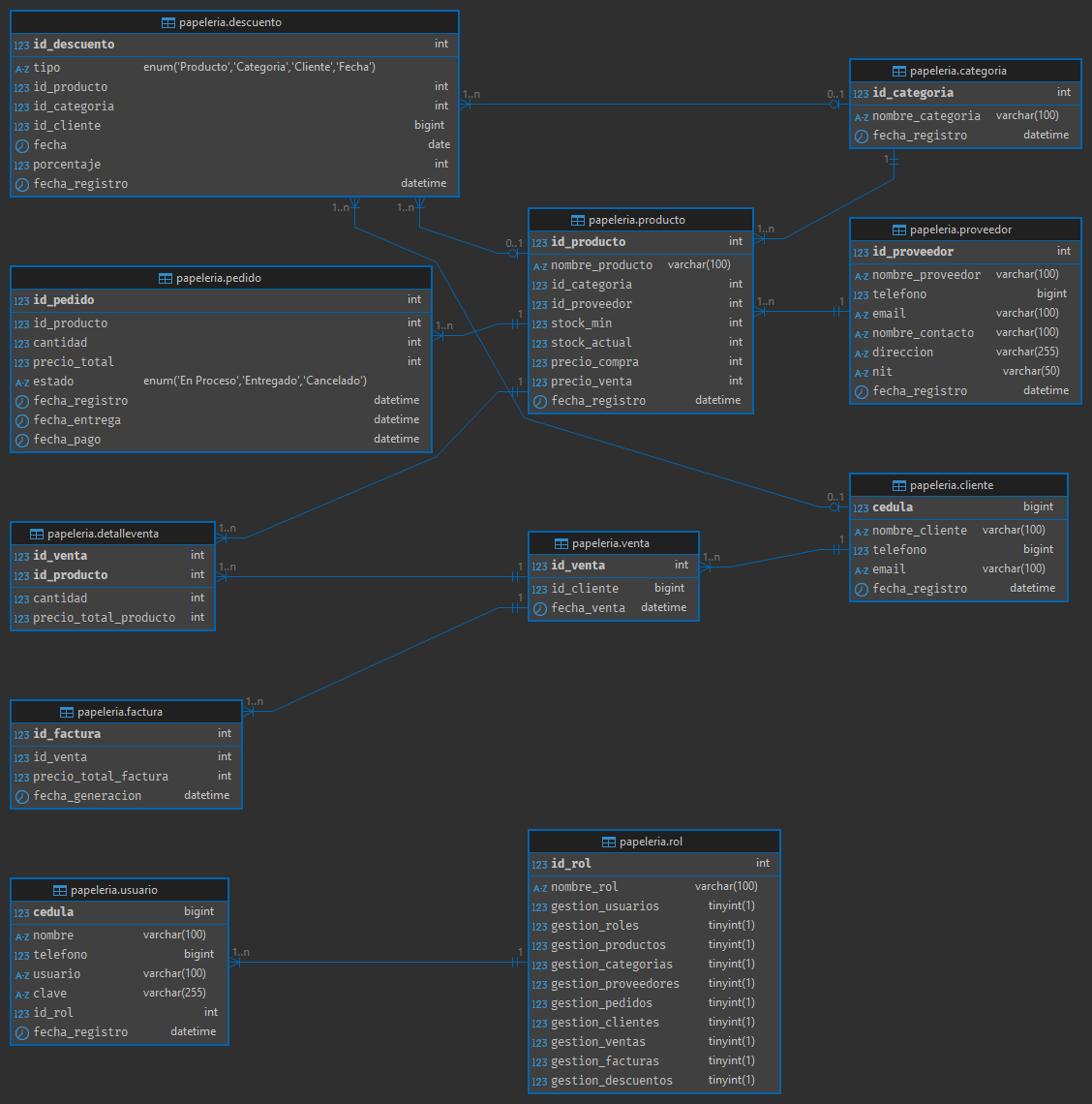Click the clock icon beside fecha_venta
Viewport: 1092px width, 1104px height.
point(540,609)
